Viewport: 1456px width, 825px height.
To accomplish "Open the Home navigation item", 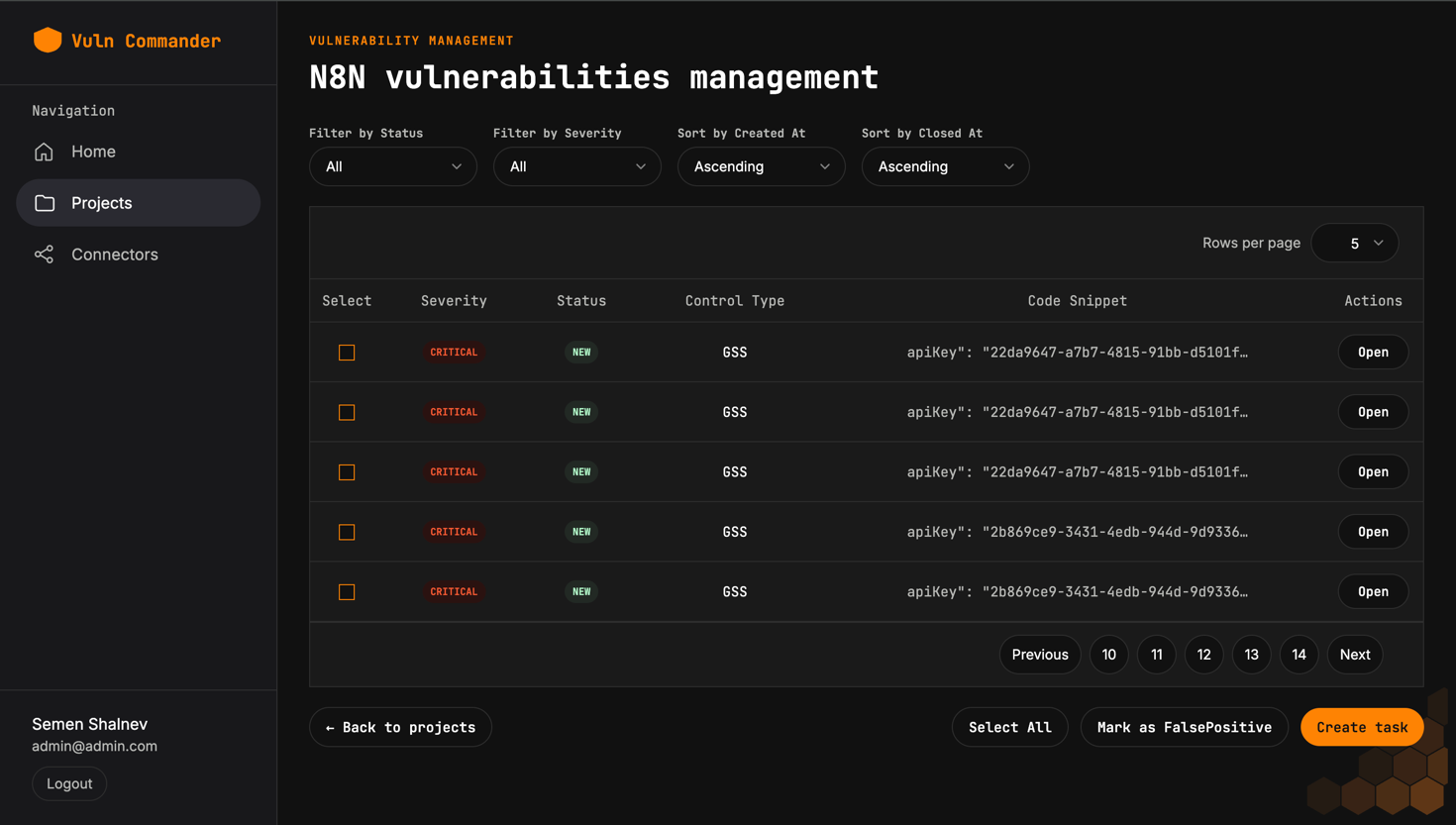I will 139,152.
